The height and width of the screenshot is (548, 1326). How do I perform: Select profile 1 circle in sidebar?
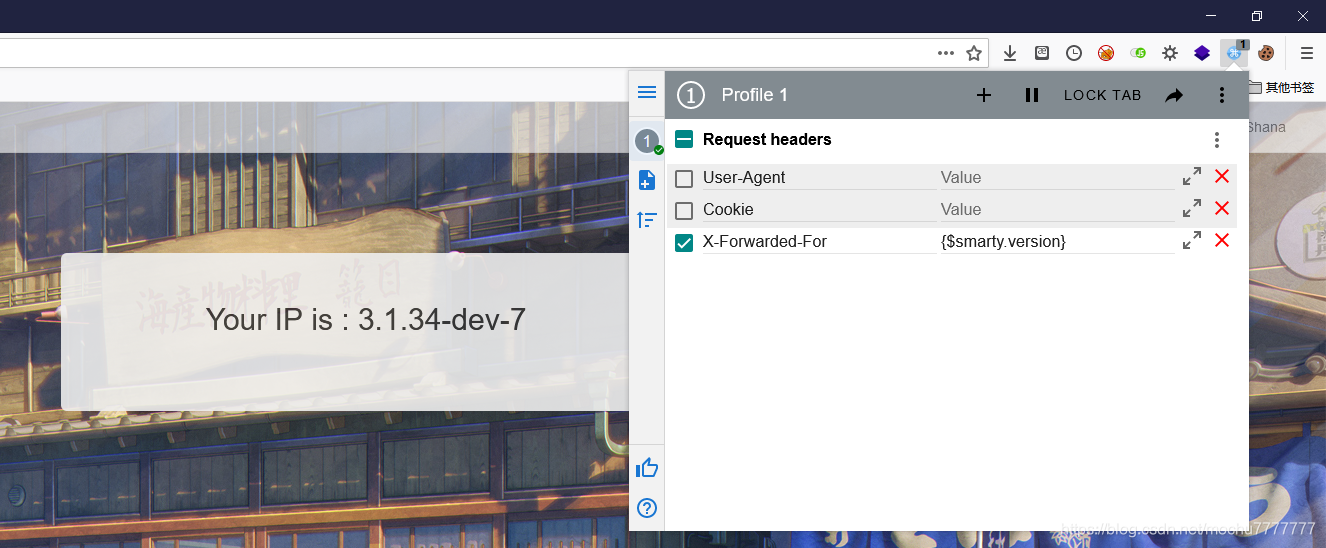click(647, 141)
